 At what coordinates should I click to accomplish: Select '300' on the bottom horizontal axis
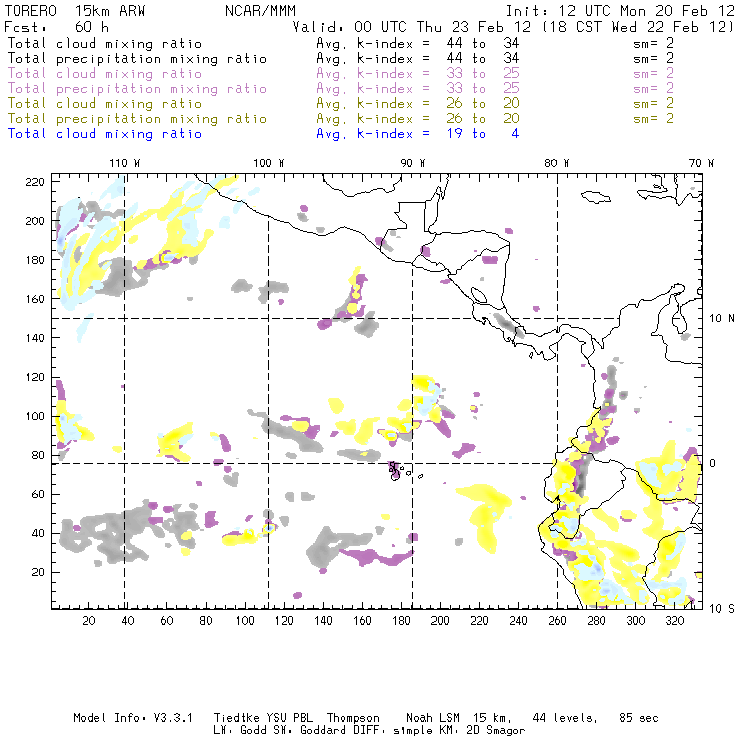636,621
